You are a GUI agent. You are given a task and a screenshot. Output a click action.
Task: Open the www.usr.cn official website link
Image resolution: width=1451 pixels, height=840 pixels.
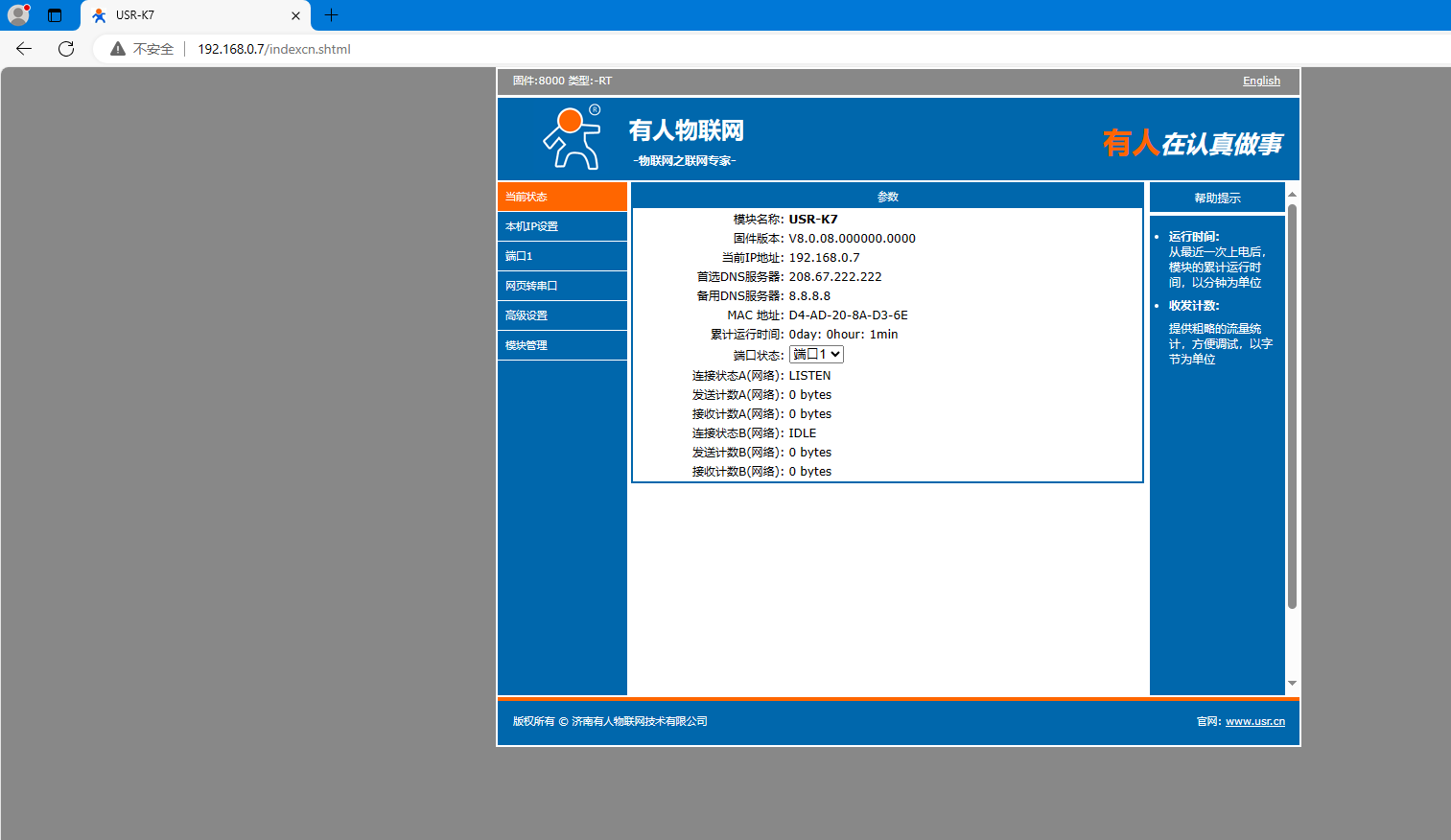[1254, 721]
